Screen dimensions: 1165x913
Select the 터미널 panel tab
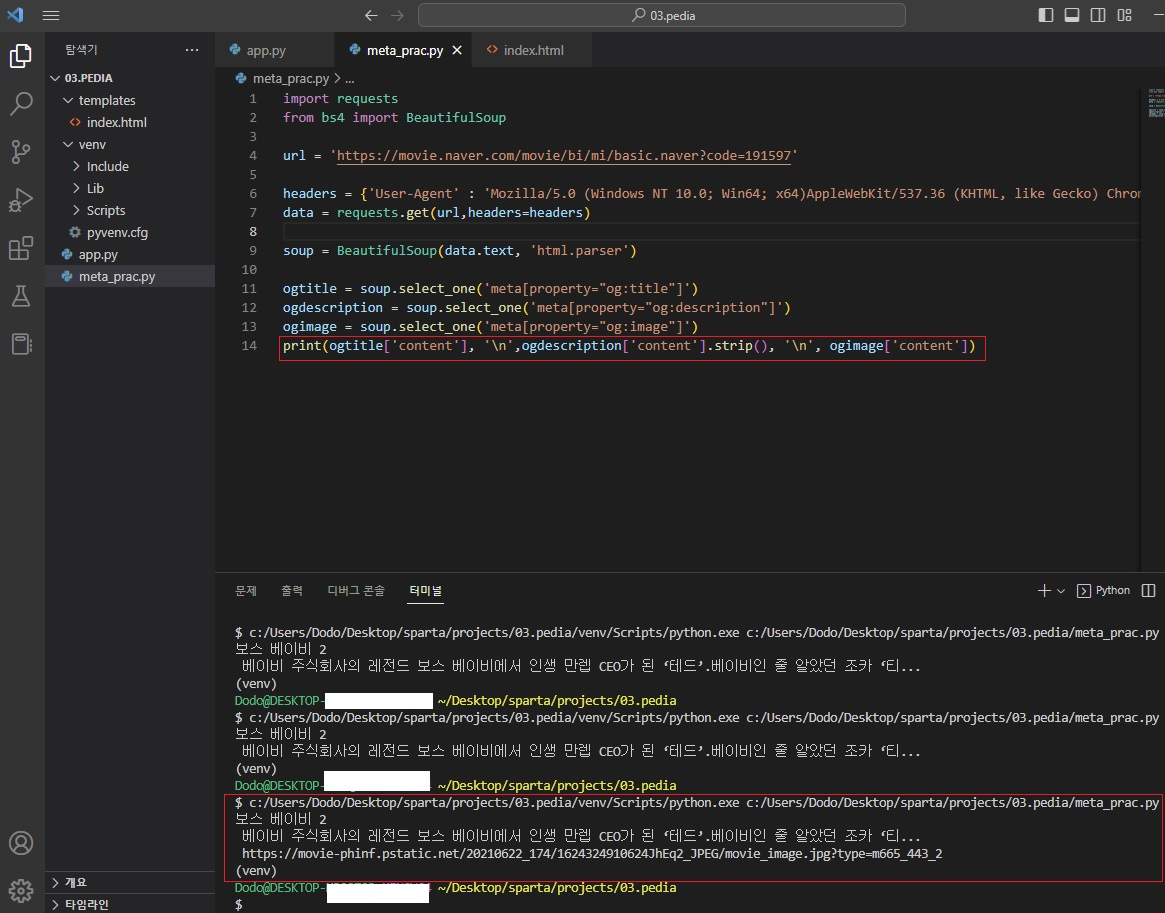425,591
